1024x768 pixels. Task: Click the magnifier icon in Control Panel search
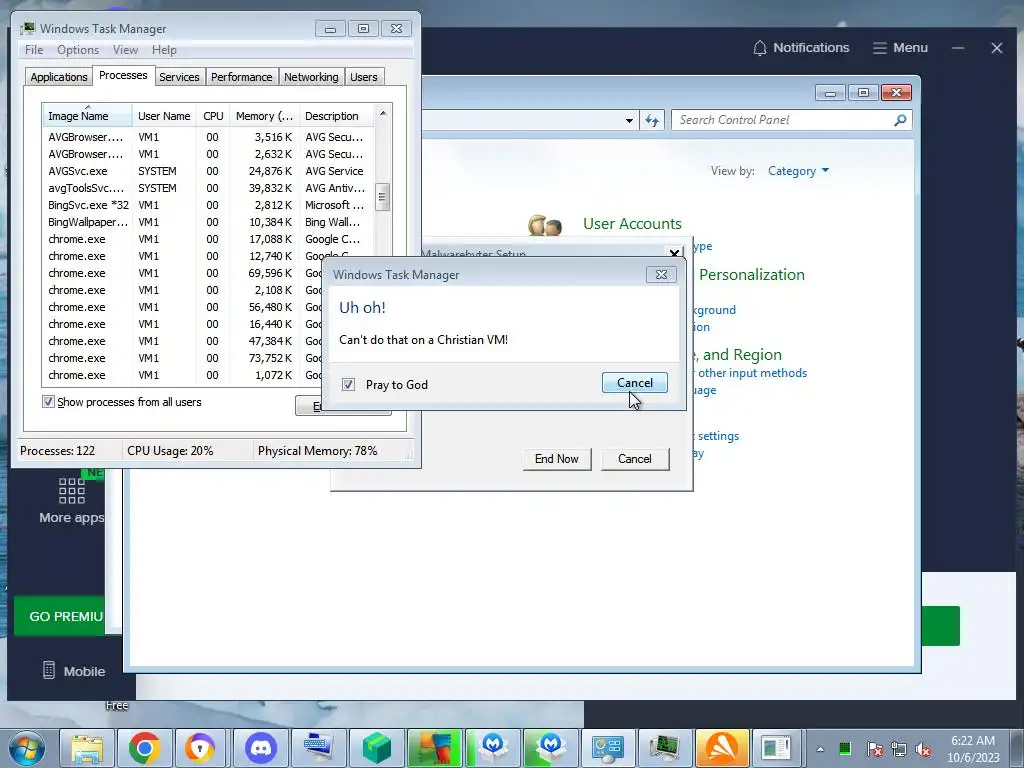click(x=900, y=120)
